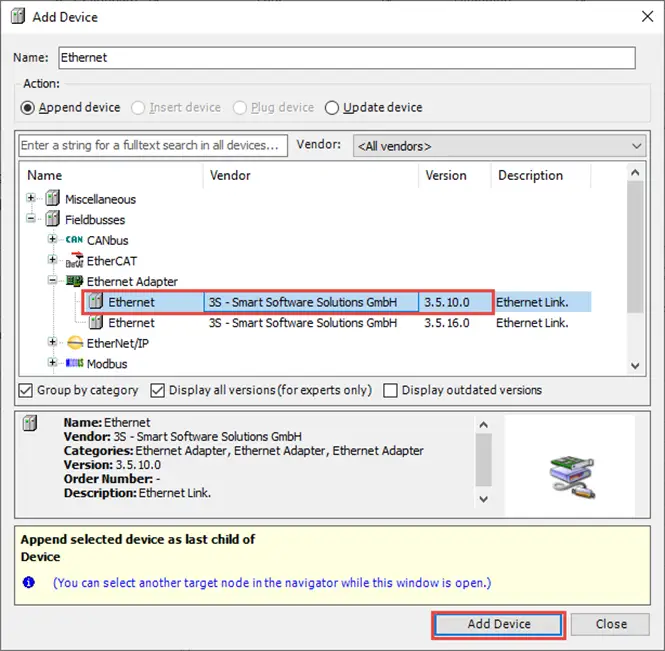Screen dimensions: 665x651
Task: Collapse the Fieldbusses tree node
Action: (x=31, y=218)
